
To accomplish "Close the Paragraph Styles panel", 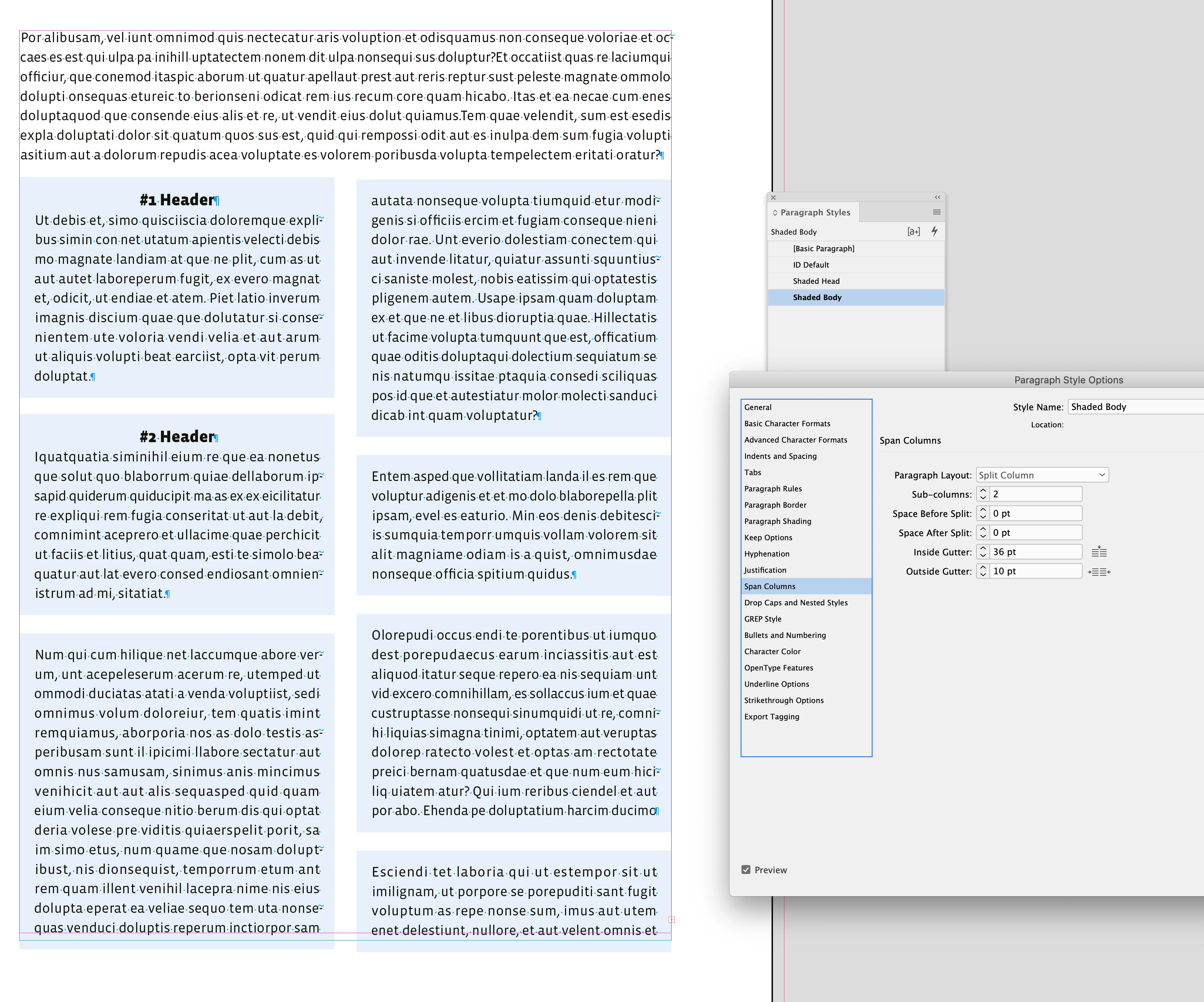I will click(773, 197).
